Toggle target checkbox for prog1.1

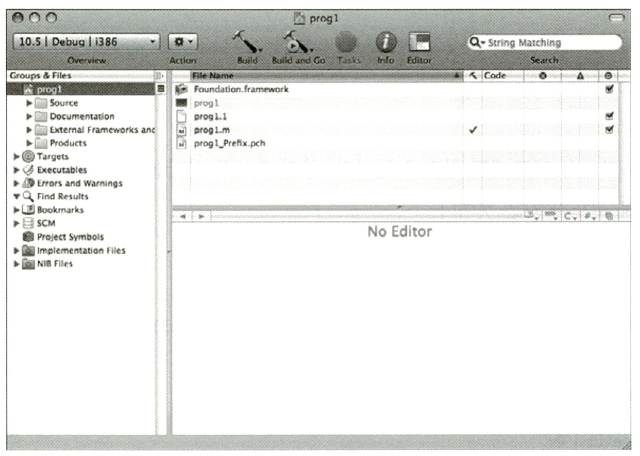(609, 116)
